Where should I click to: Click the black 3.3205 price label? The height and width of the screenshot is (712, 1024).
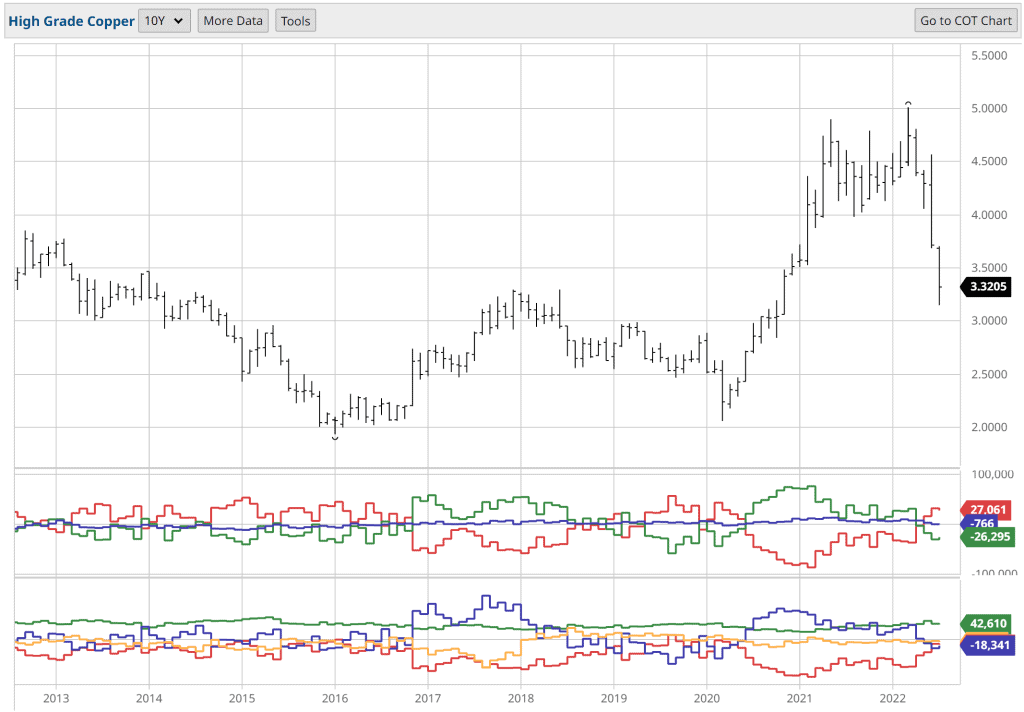coord(987,287)
